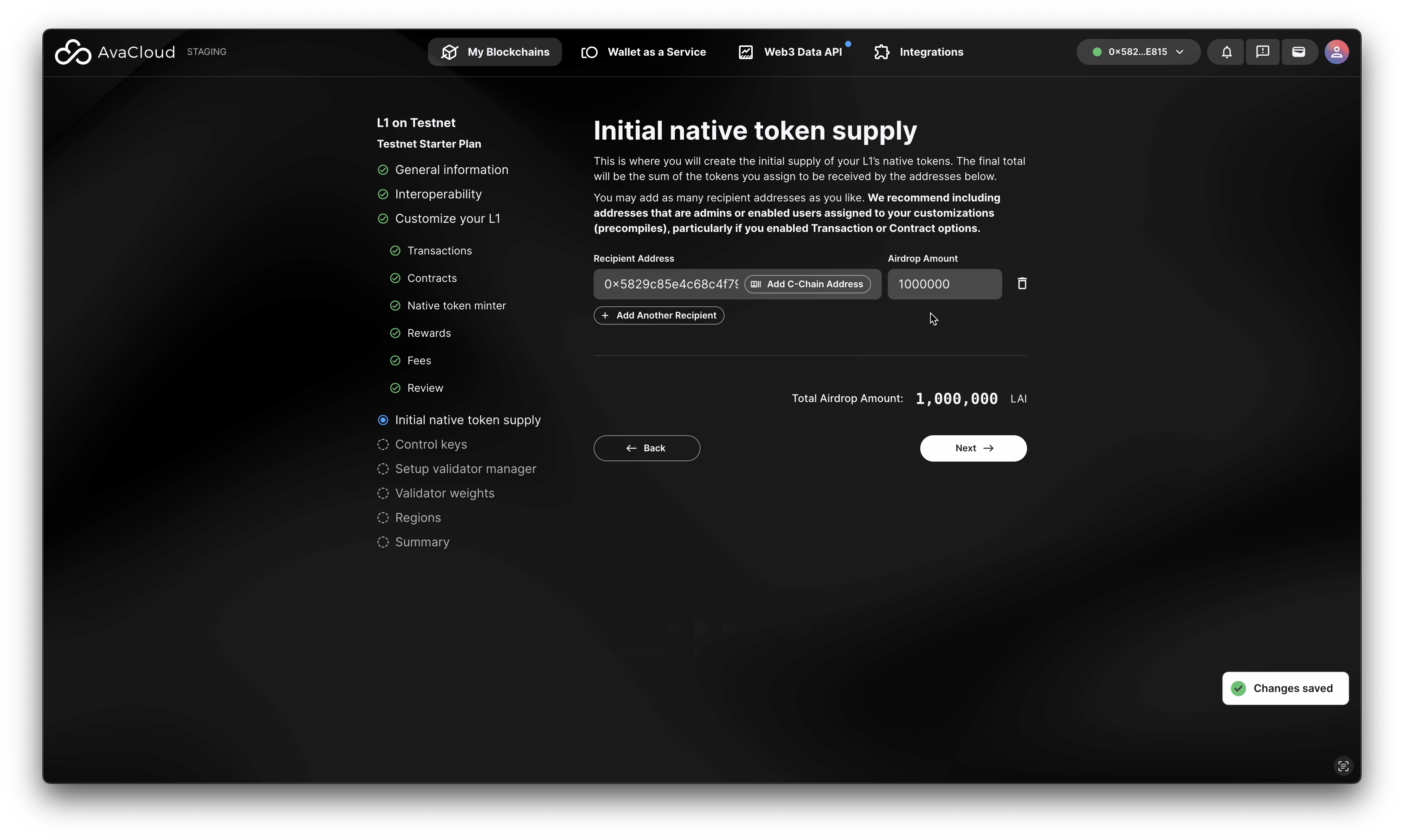Viewport: 1404px width, 840px height.
Task: Select the Validator weights step
Action: (444, 493)
